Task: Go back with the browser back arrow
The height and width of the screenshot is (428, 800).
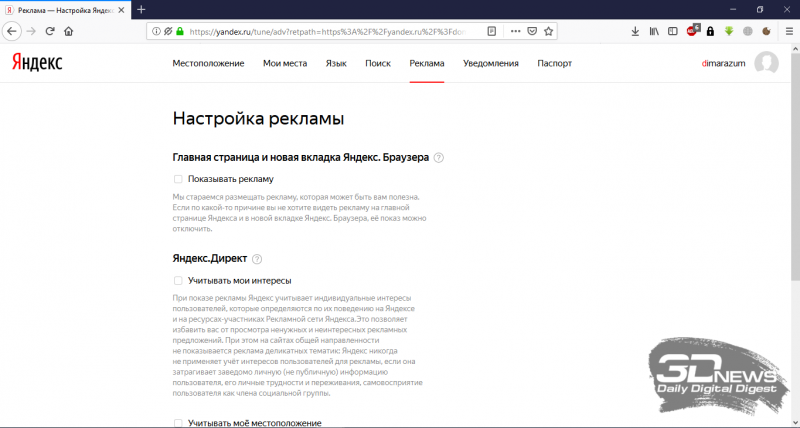Action: tap(11, 31)
